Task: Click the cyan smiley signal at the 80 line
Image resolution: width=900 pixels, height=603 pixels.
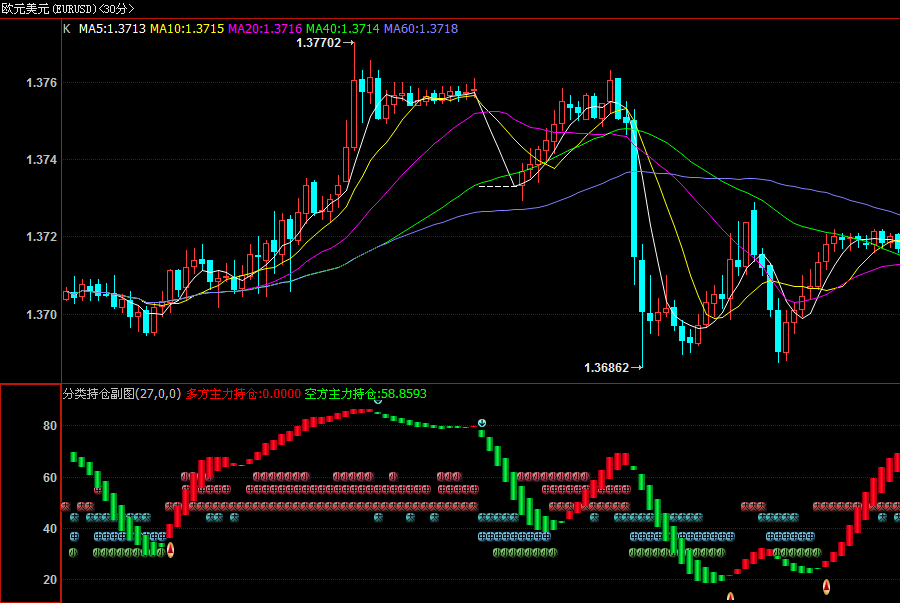Action: [482, 423]
